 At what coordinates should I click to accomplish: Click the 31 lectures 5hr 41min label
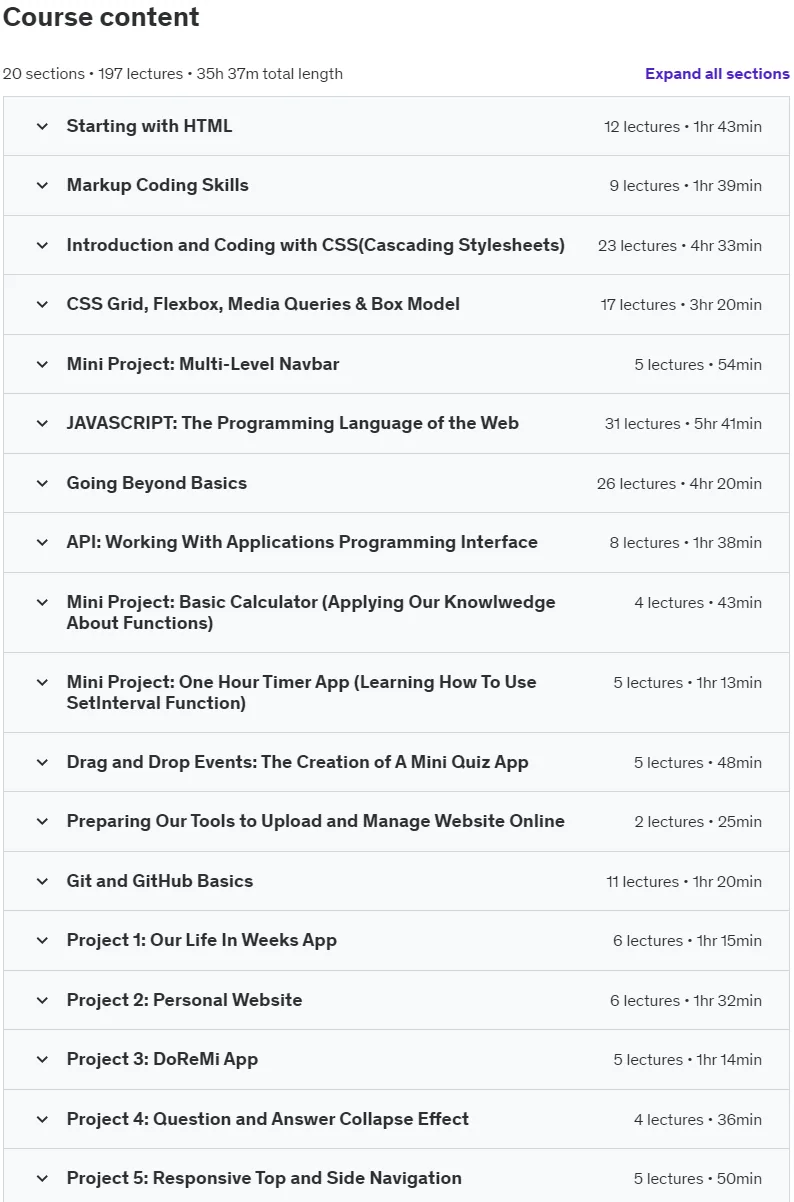click(683, 424)
